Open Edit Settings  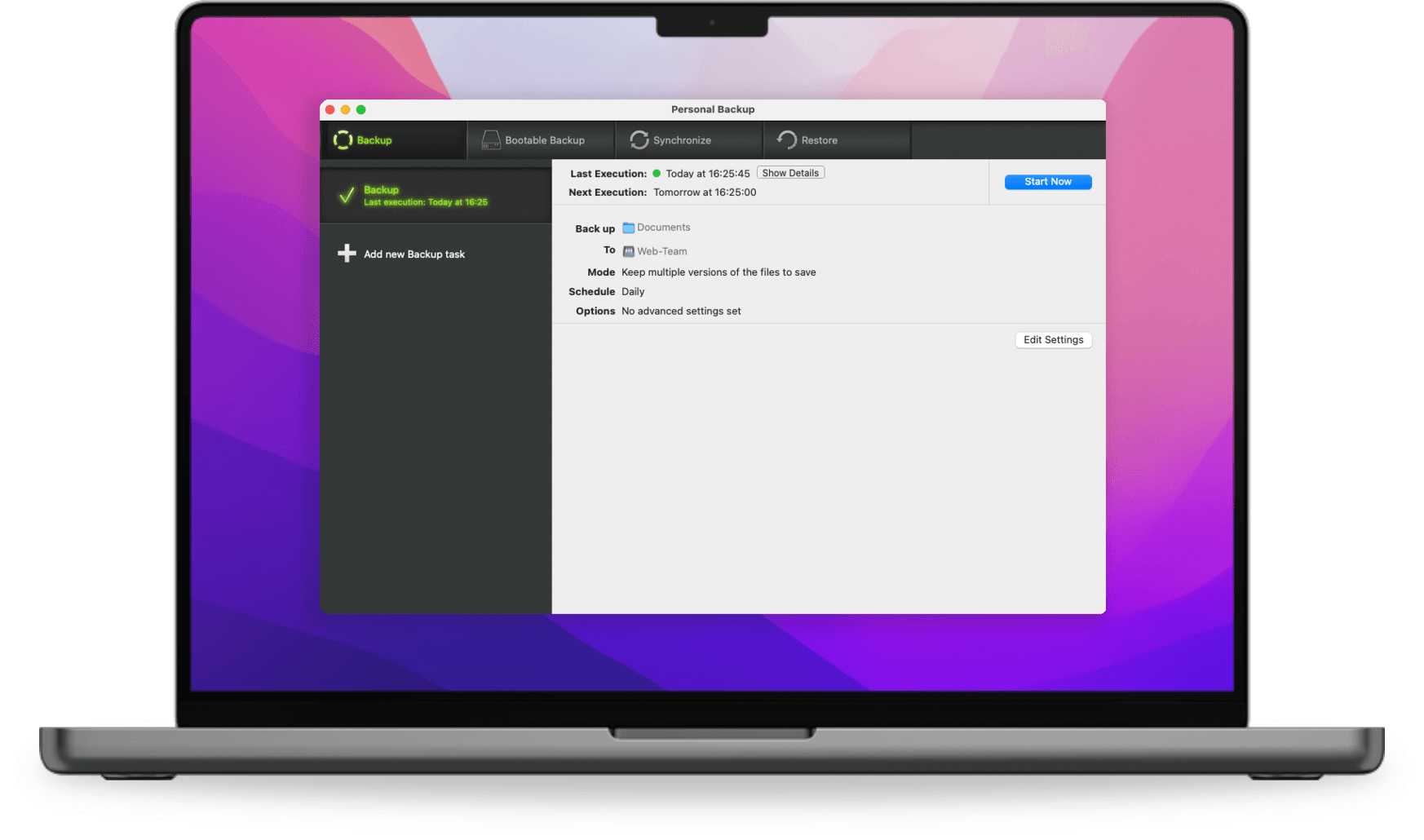coord(1053,340)
